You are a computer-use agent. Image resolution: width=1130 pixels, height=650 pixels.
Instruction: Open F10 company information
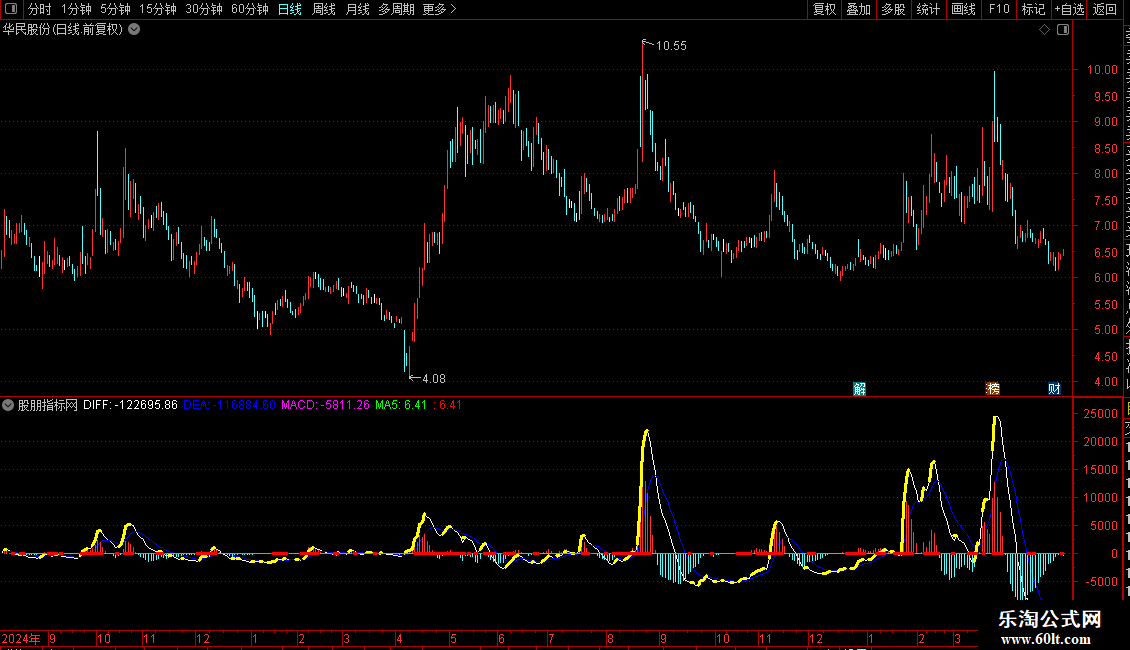[x=999, y=9]
